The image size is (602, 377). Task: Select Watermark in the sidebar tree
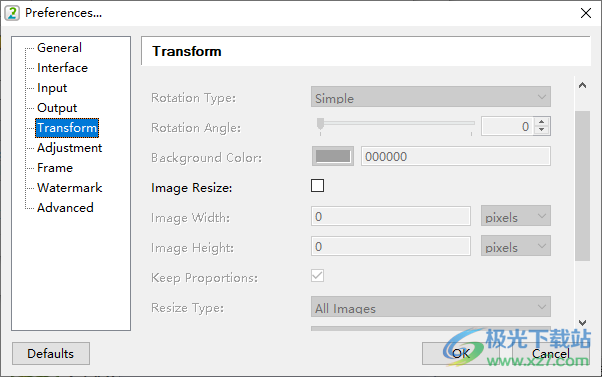coord(69,187)
